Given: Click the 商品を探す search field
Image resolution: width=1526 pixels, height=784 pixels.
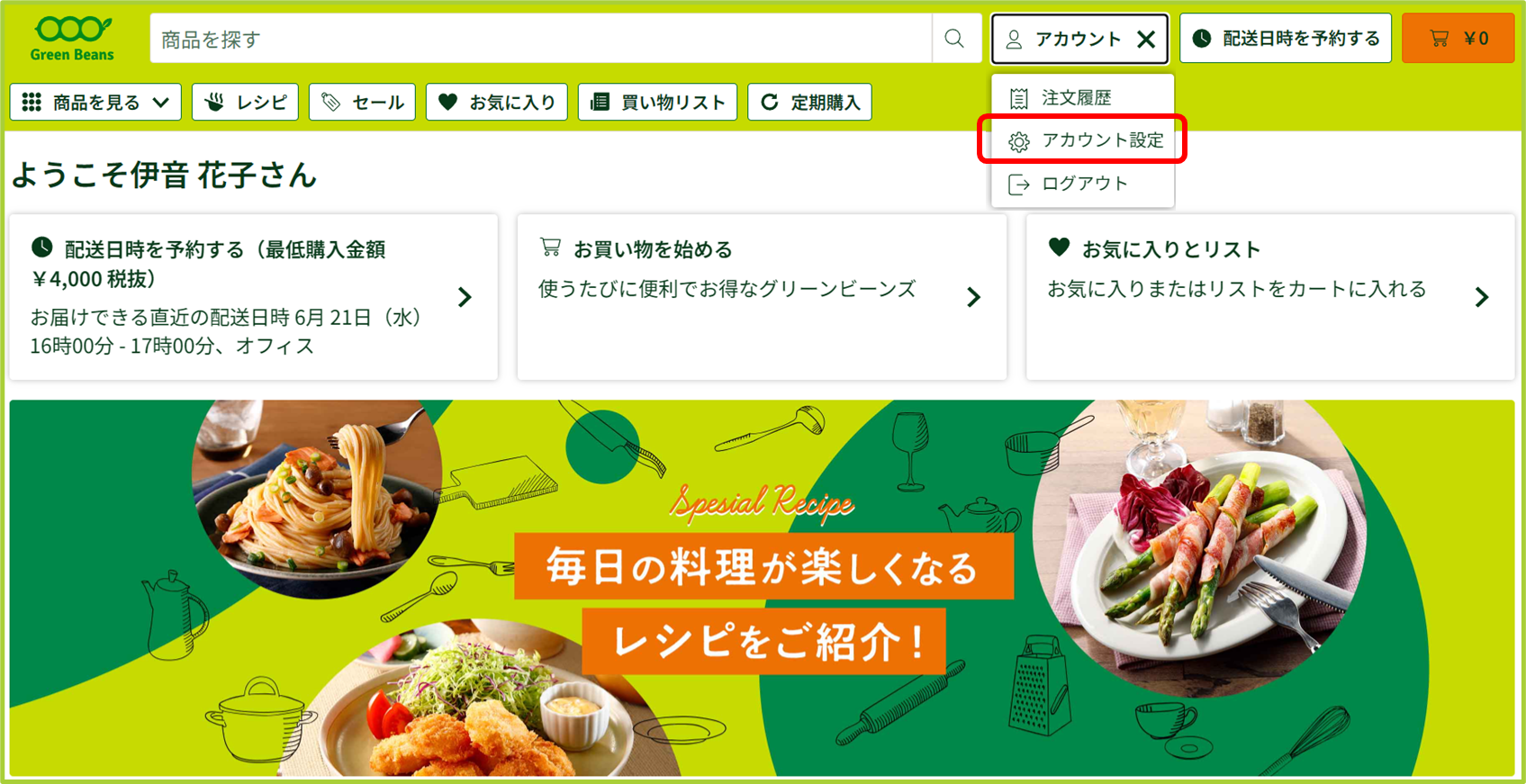Looking at the screenshot, I should (540, 39).
